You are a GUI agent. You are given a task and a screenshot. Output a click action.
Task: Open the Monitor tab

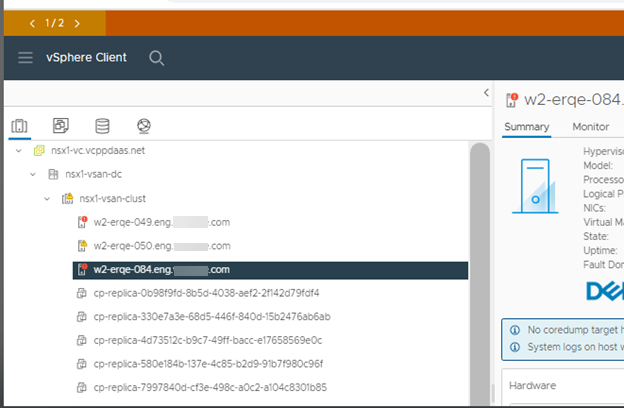click(x=591, y=127)
